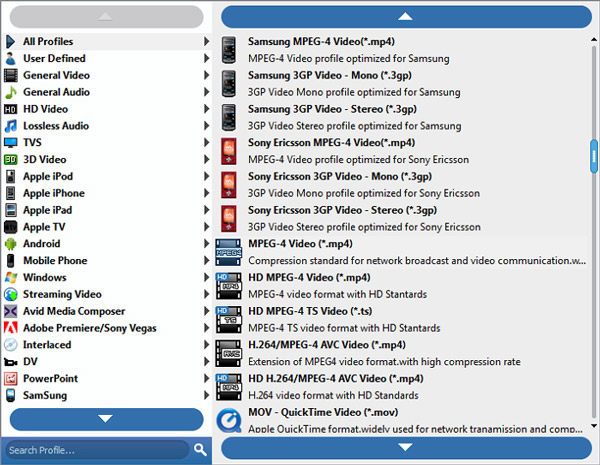The image size is (600, 465).
Task: Choose Sony Ericsson 3GP Video - Stereo profile
Action: pyautogui.click(x=402, y=218)
